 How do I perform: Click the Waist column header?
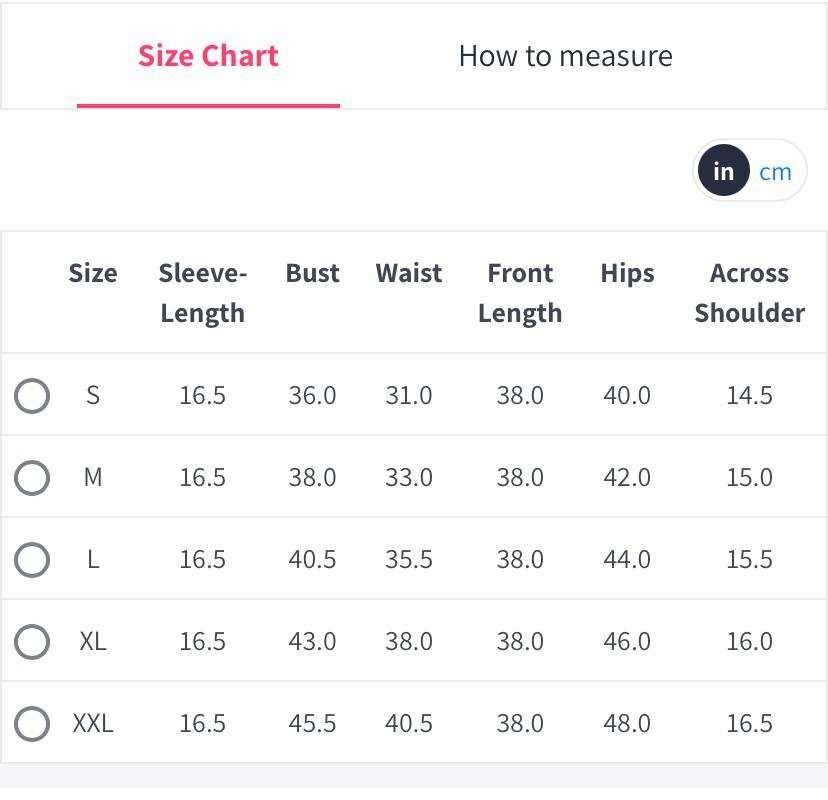click(x=409, y=274)
